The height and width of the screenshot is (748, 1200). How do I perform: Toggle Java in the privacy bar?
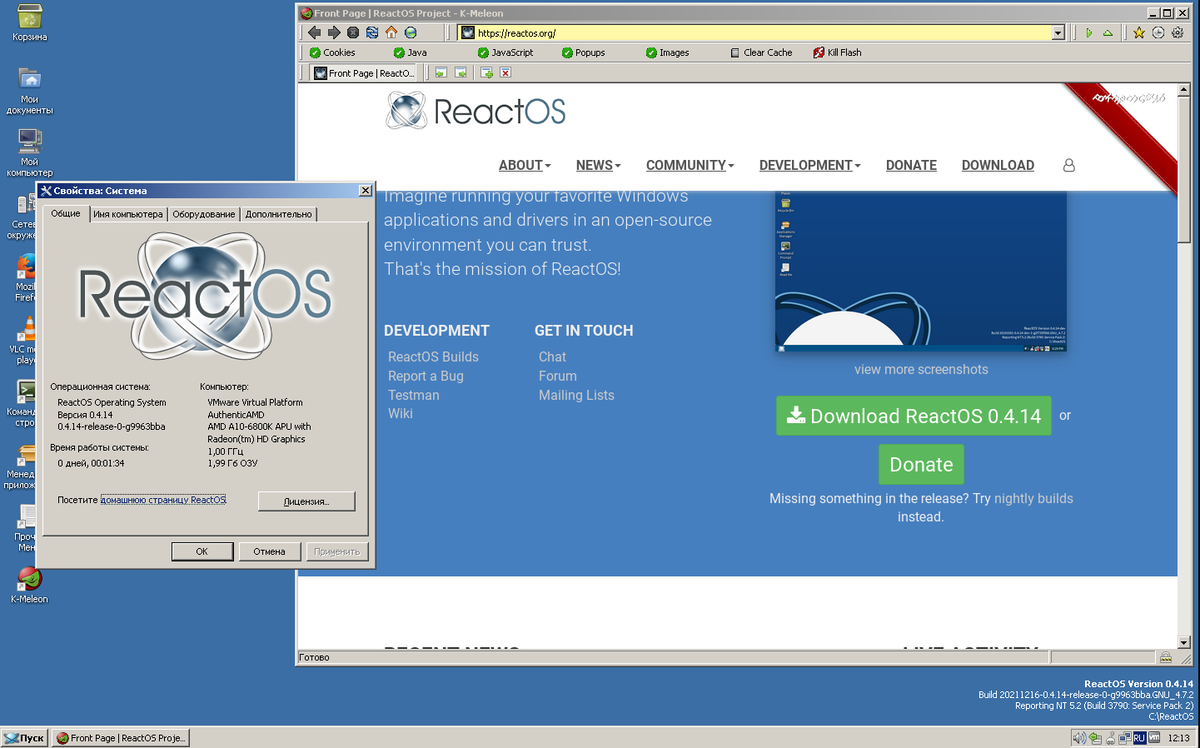[410, 52]
